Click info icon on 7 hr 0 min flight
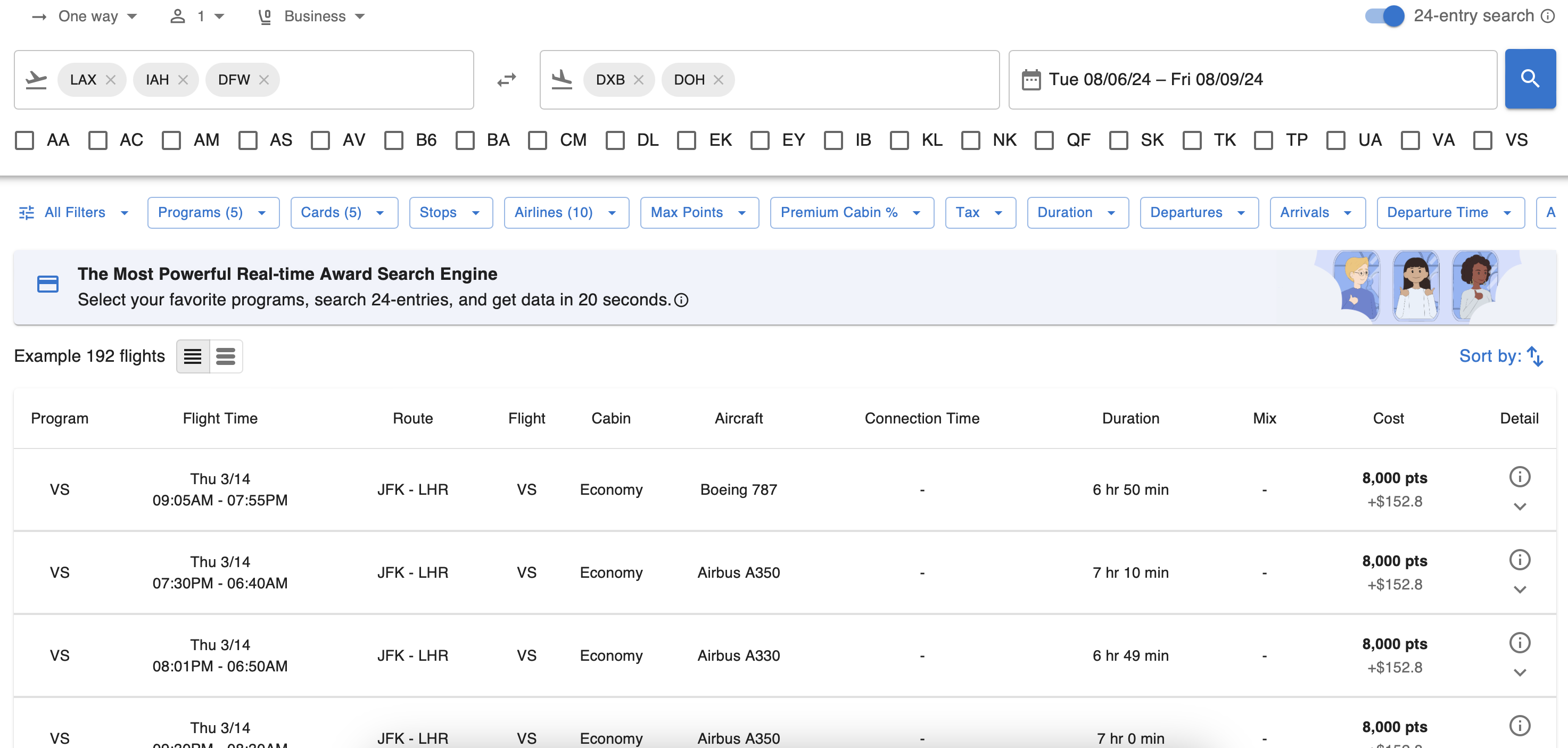Viewport: 1568px width, 748px height. (x=1520, y=725)
